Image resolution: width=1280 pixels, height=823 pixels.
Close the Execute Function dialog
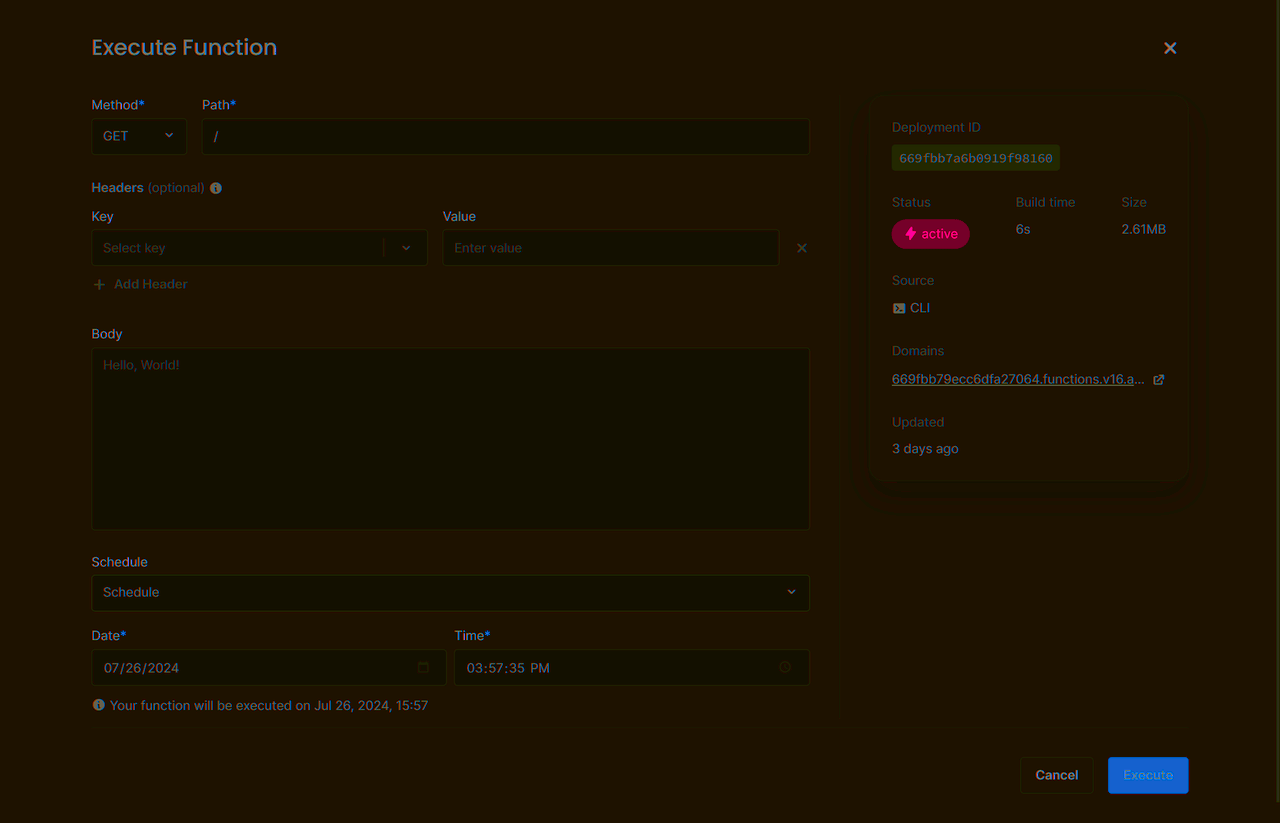tap(1169, 47)
